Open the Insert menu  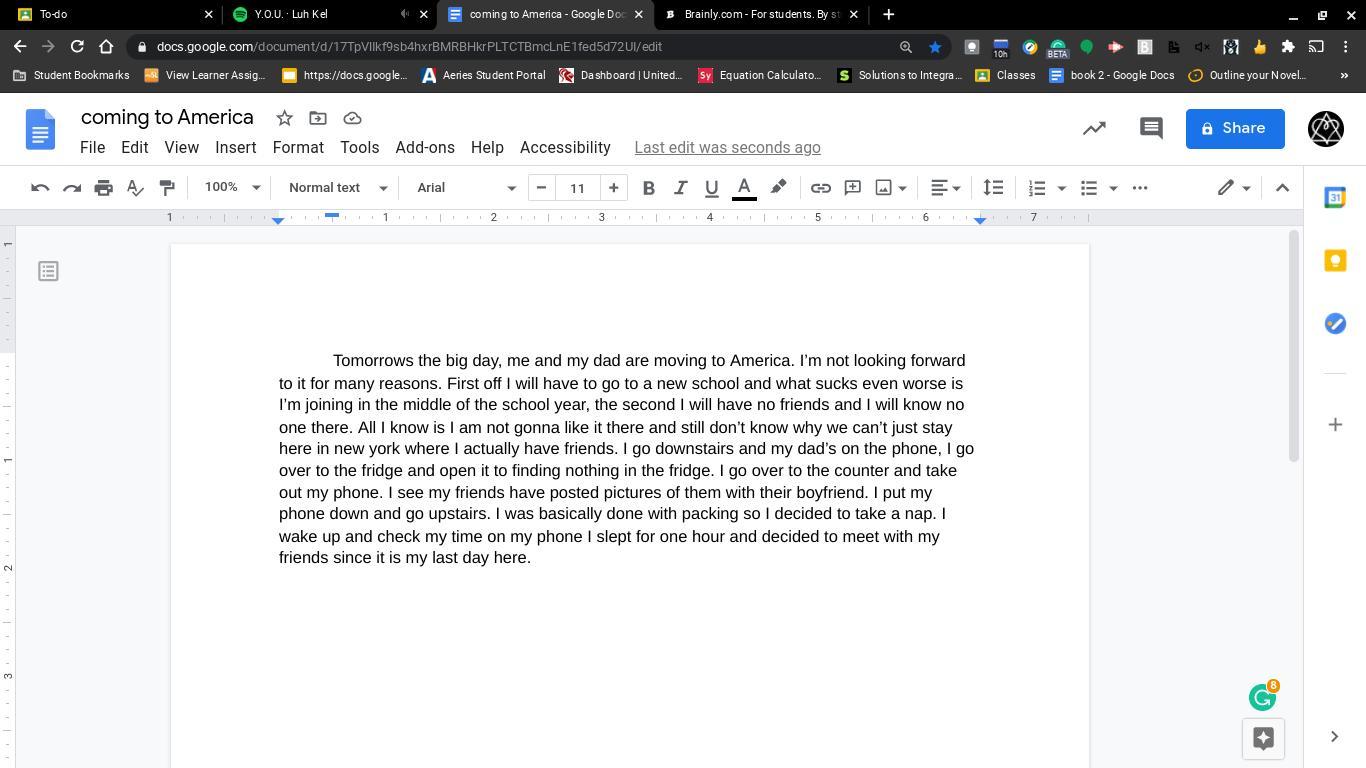click(235, 147)
